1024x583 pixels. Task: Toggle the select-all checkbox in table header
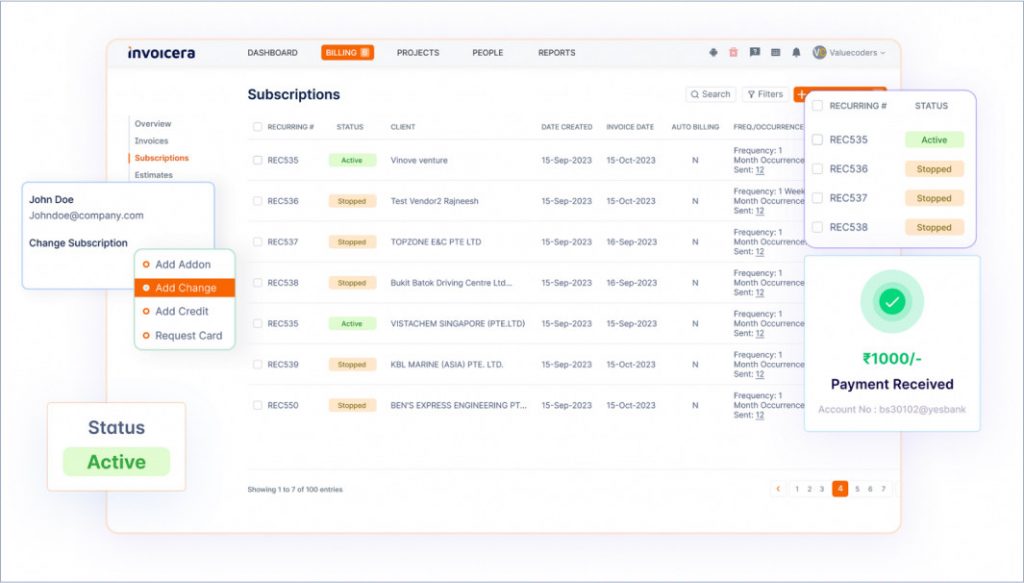[x=258, y=127]
